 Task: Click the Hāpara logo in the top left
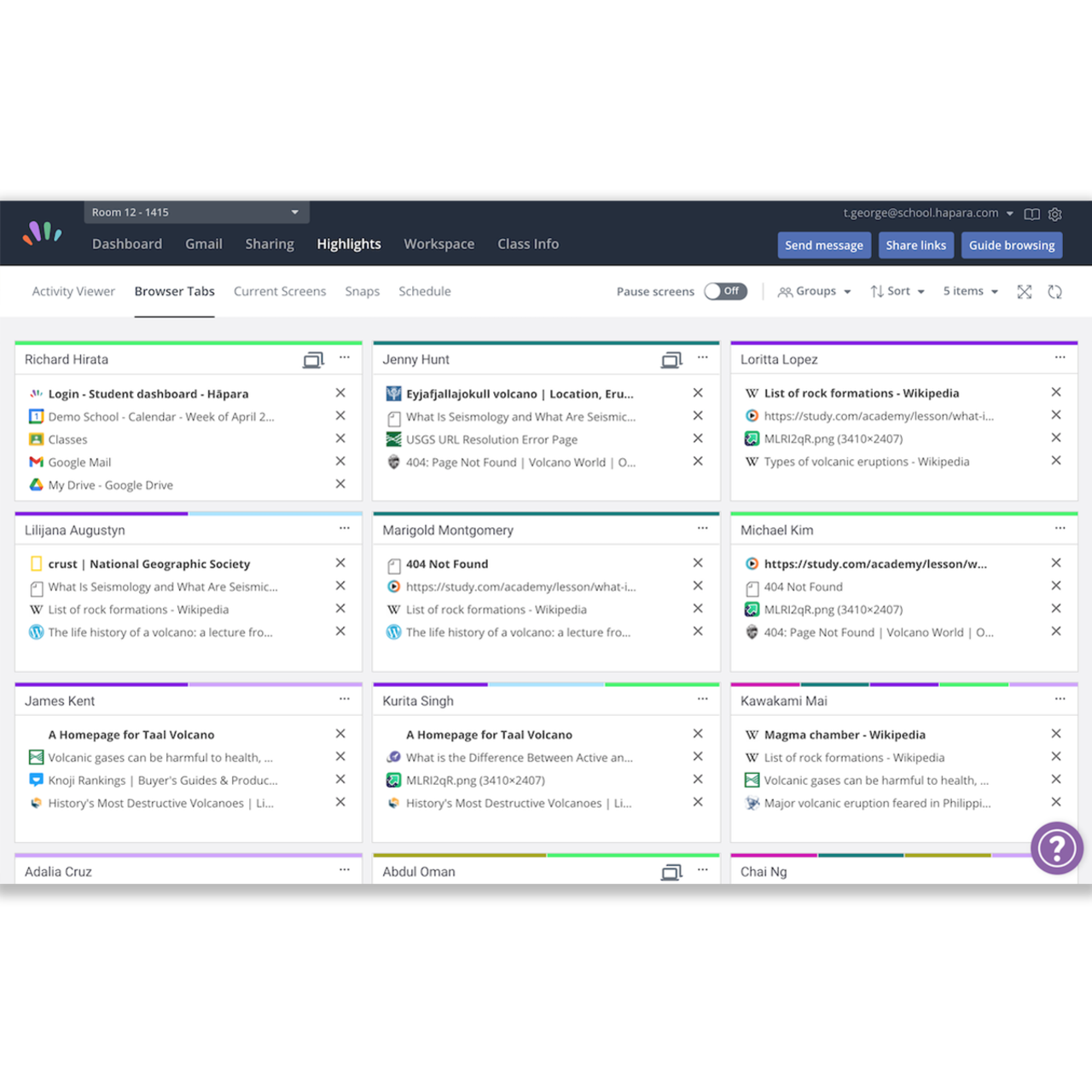tap(43, 232)
